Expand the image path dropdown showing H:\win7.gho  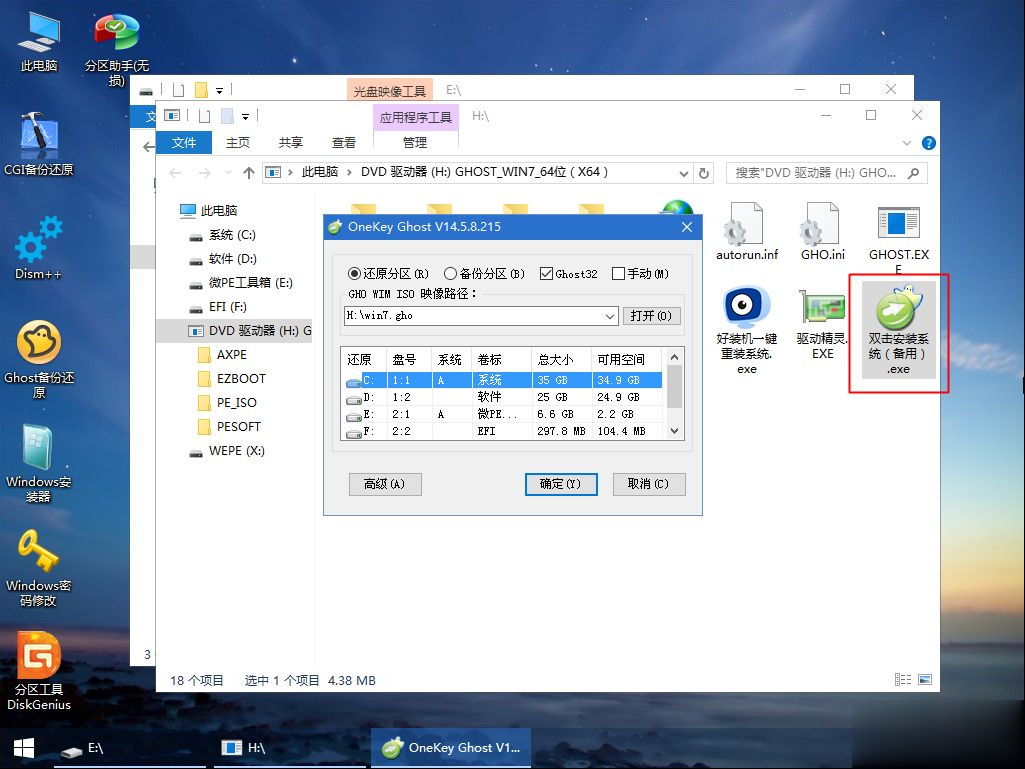(x=609, y=316)
